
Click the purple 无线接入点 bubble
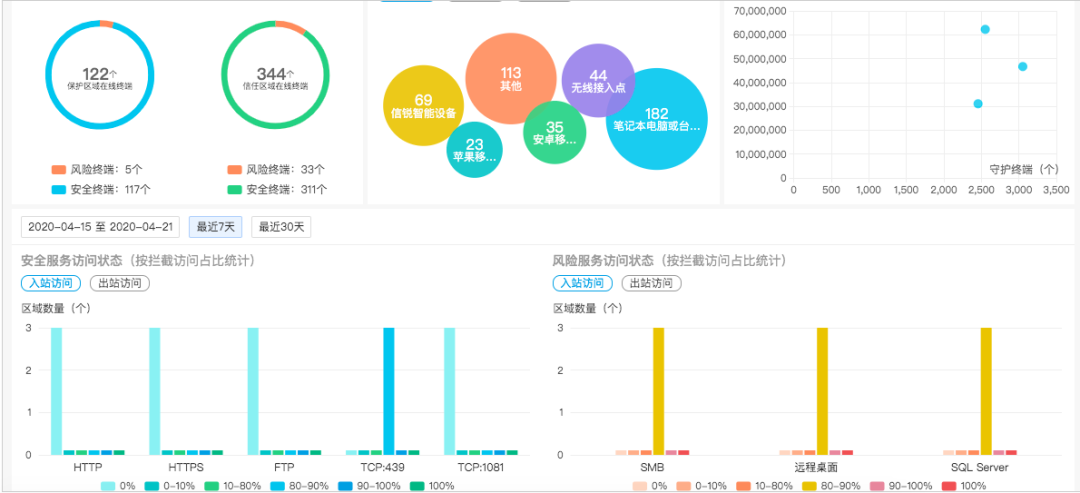pos(598,81)
